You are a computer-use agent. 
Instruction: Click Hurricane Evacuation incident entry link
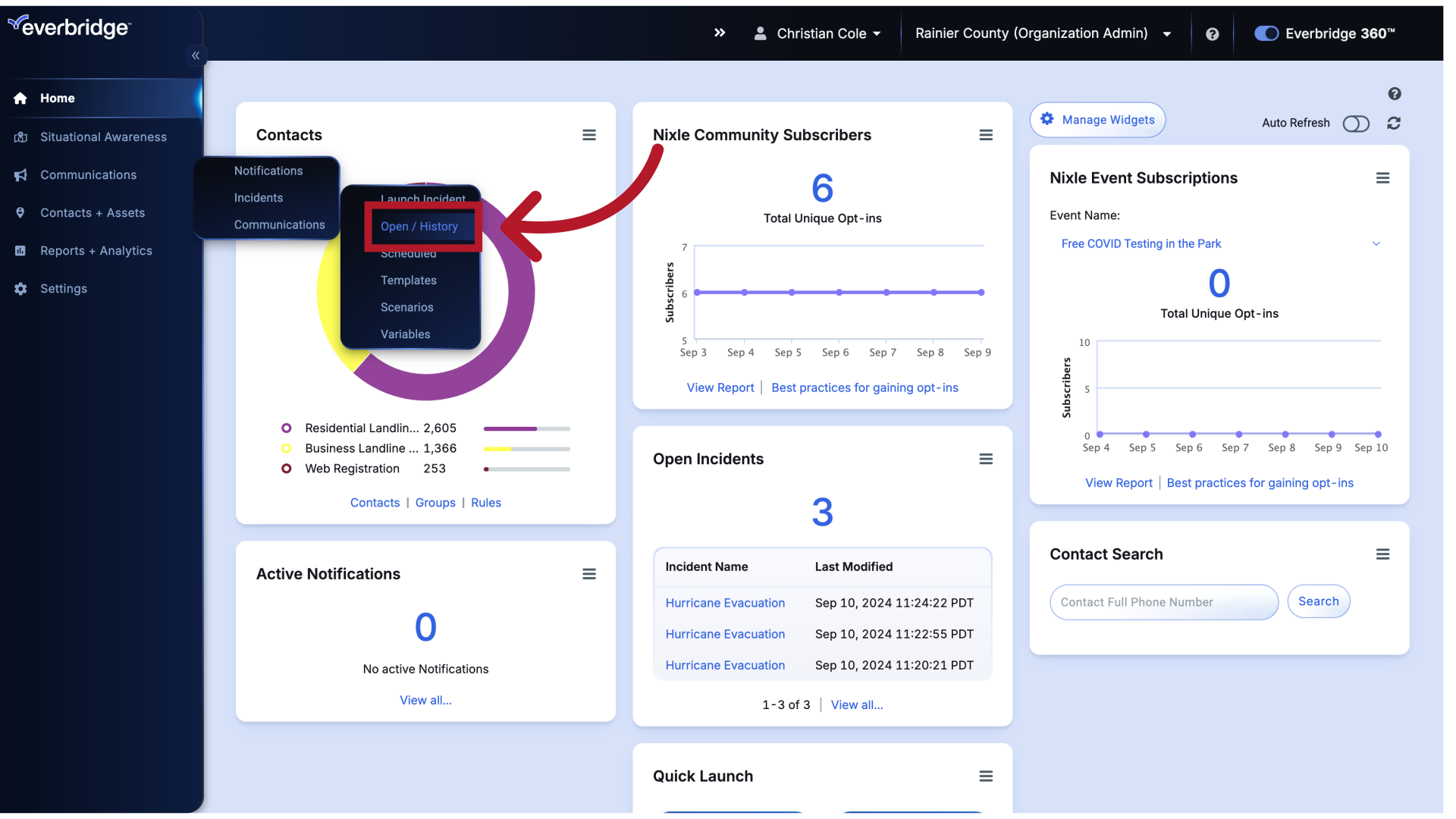coord(725,602)
